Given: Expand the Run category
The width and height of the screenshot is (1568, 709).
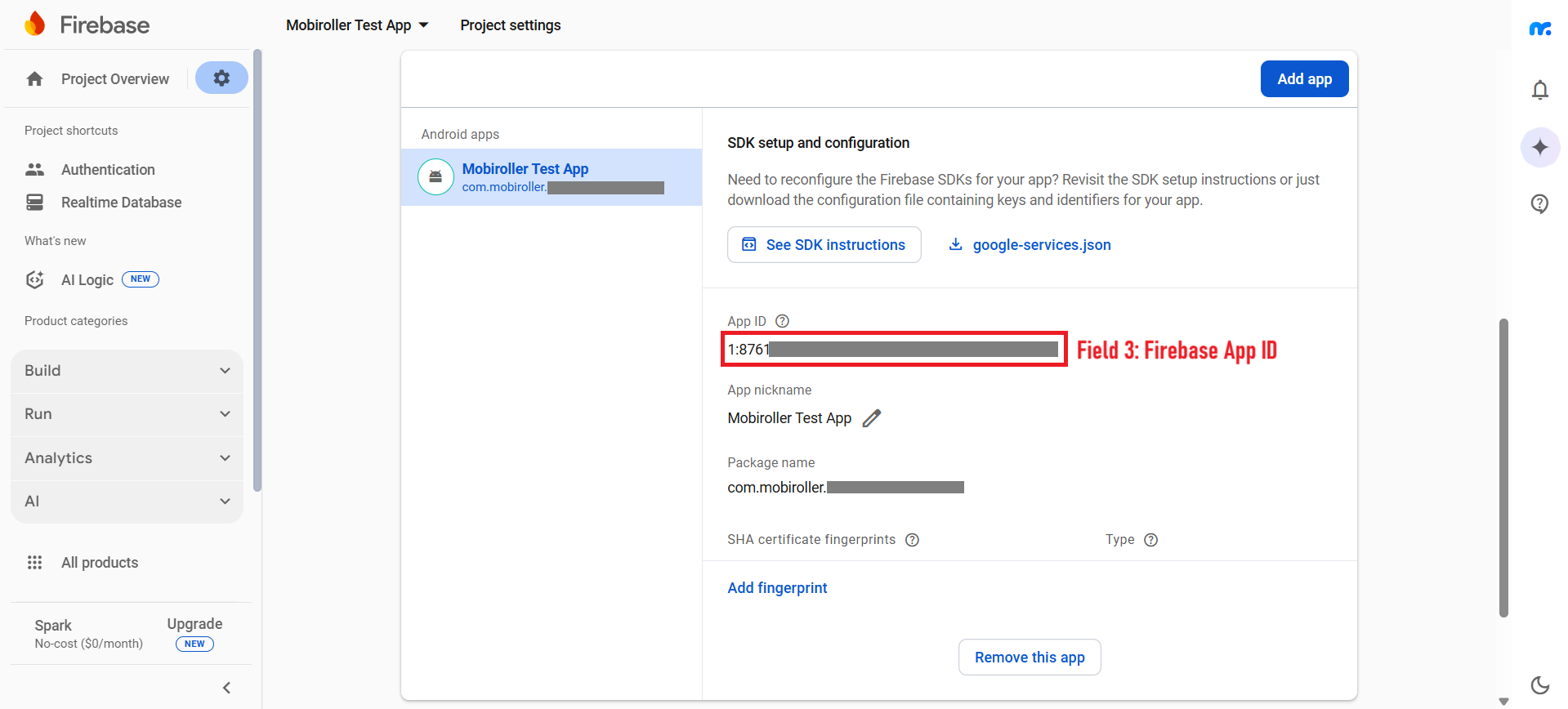Looking at the screenshot, I should (127, 414).
